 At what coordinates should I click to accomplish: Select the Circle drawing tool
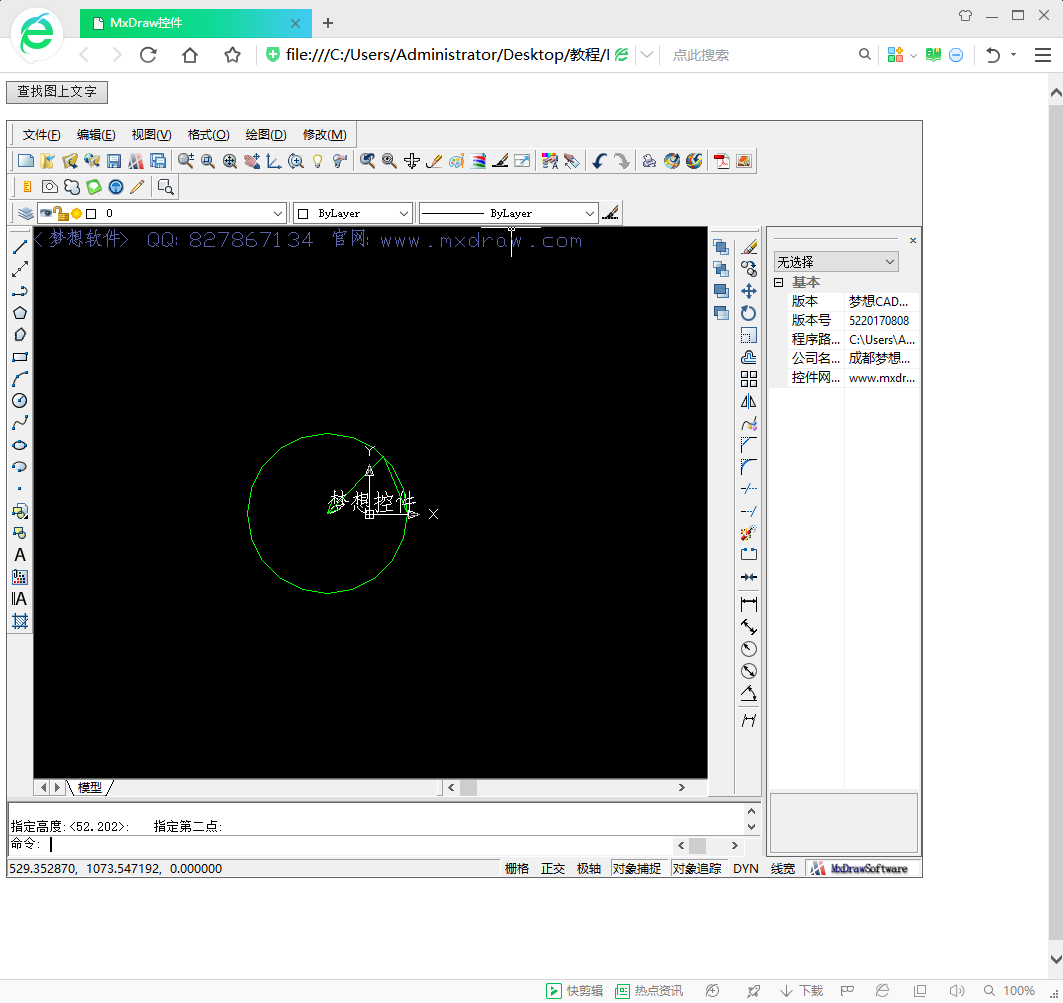point(20,401)
